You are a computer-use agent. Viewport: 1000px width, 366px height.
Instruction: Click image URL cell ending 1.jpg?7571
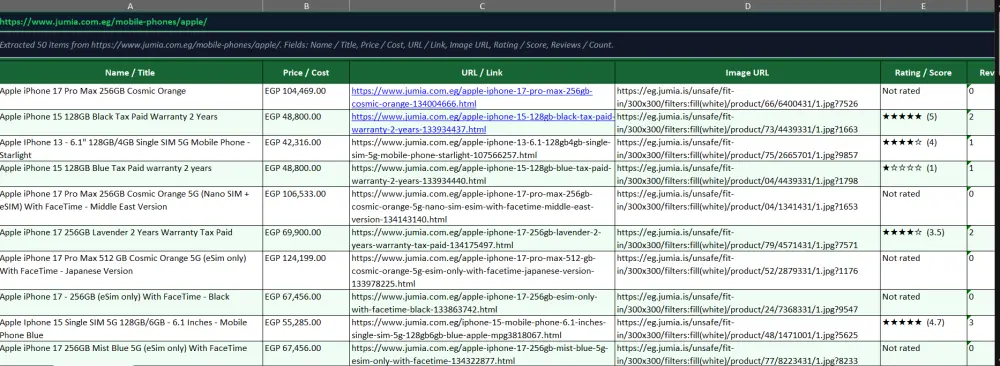coord(747,238)
